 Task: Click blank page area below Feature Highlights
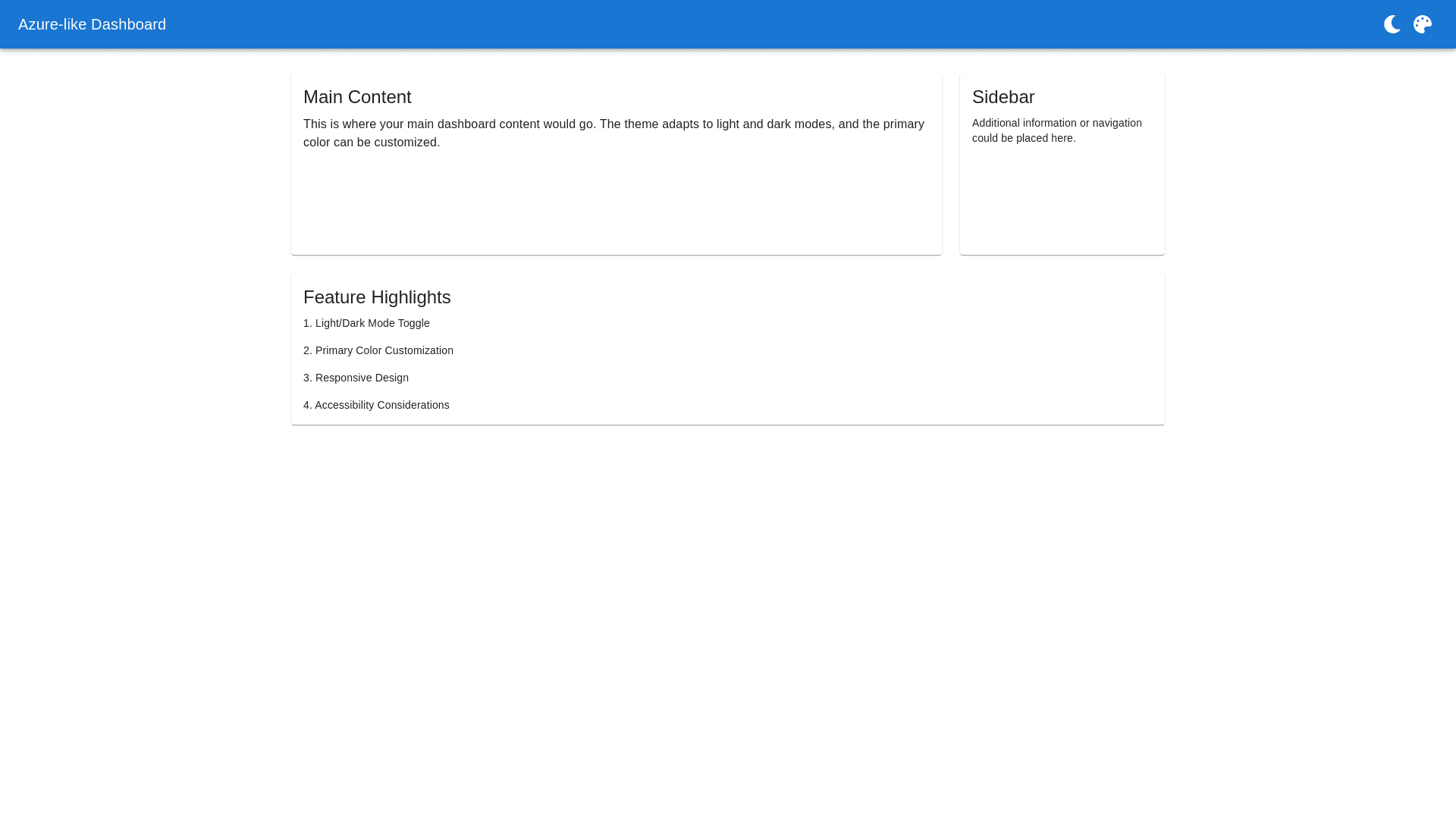[x=728, y=607]
